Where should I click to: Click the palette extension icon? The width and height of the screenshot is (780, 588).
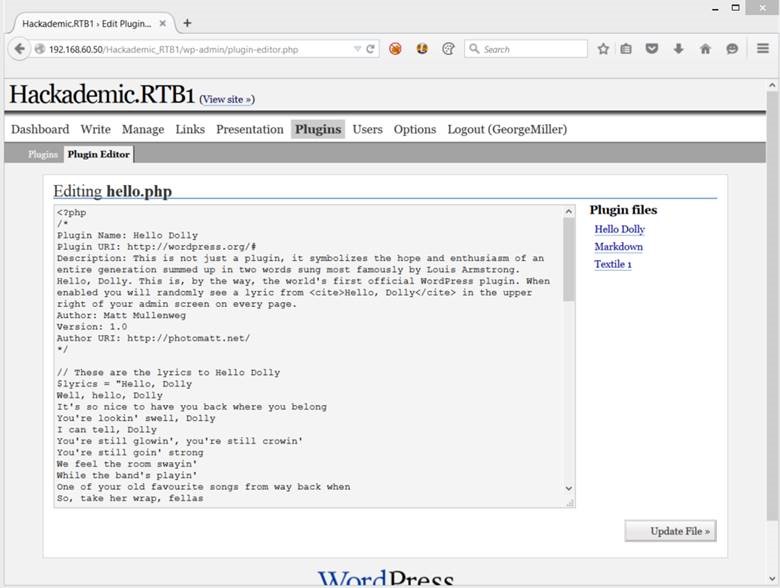448,49
